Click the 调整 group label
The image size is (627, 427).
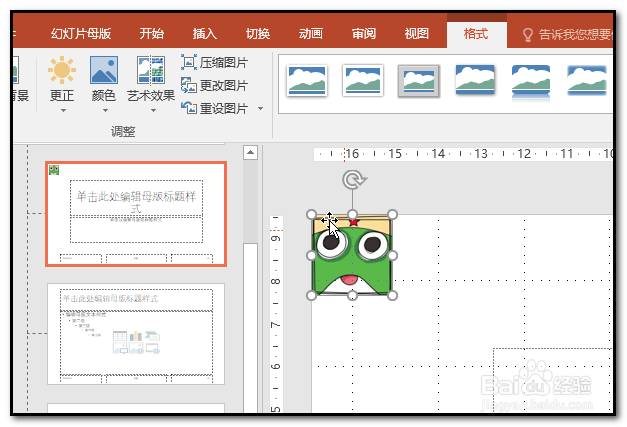tap(123, 131)
